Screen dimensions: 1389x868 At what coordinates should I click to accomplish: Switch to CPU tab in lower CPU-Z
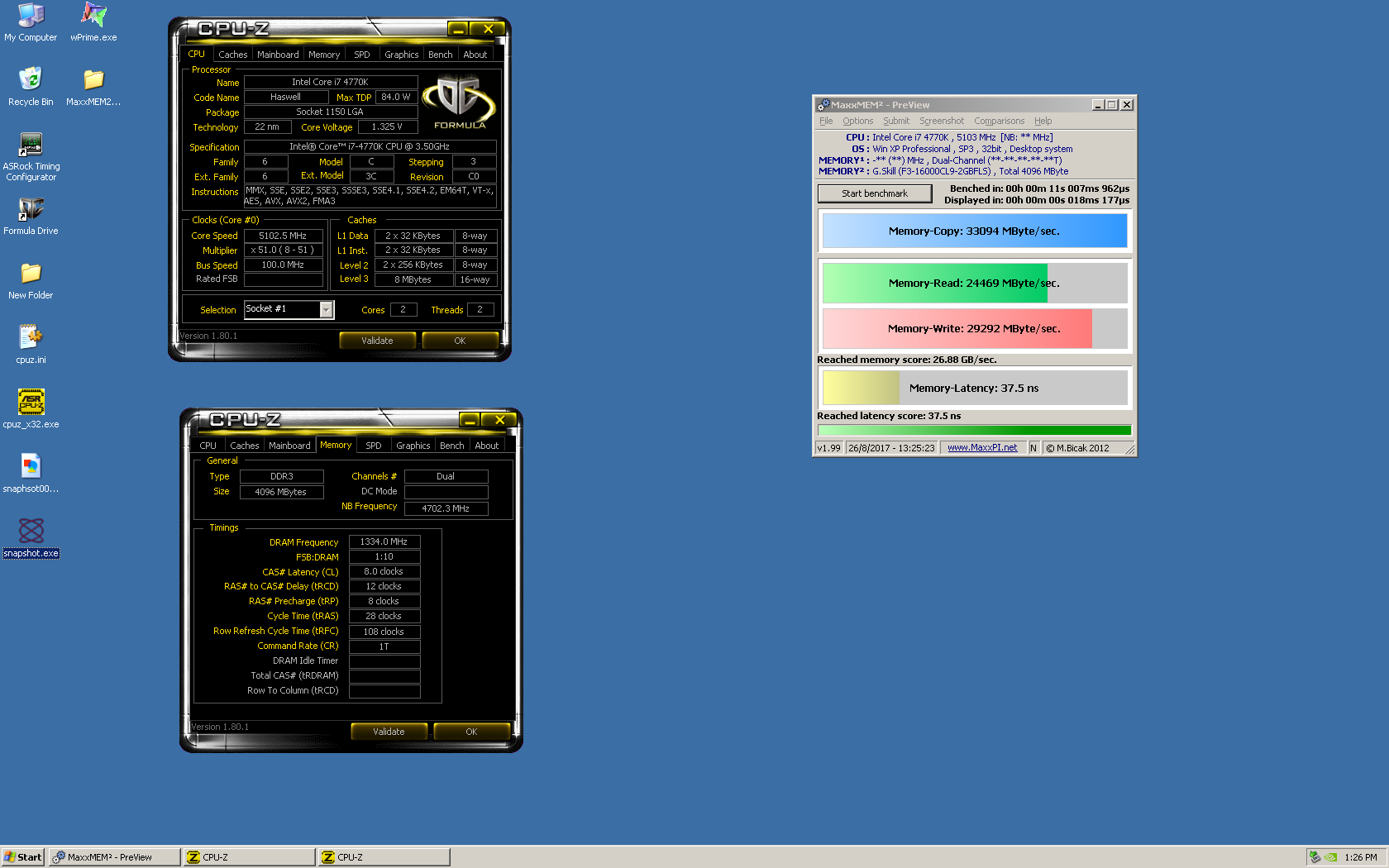(x=208, y=446)
